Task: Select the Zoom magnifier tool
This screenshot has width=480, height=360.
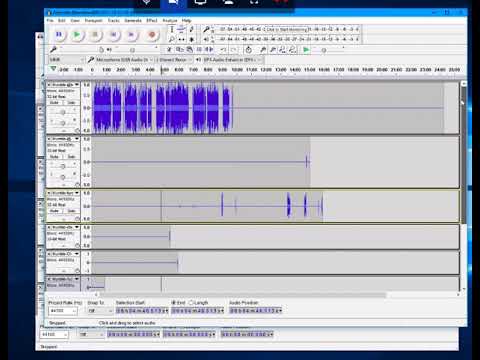Action: [x=171, y=39]
